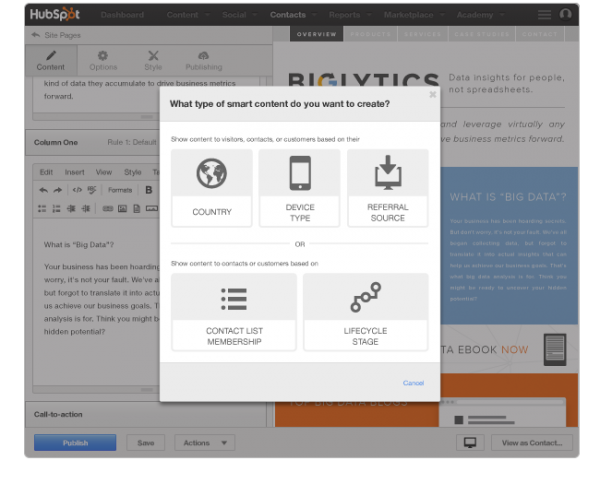The image size is (600, 484).
Task: Close the smart content dialog with X
Action: [x=432, y=94]
